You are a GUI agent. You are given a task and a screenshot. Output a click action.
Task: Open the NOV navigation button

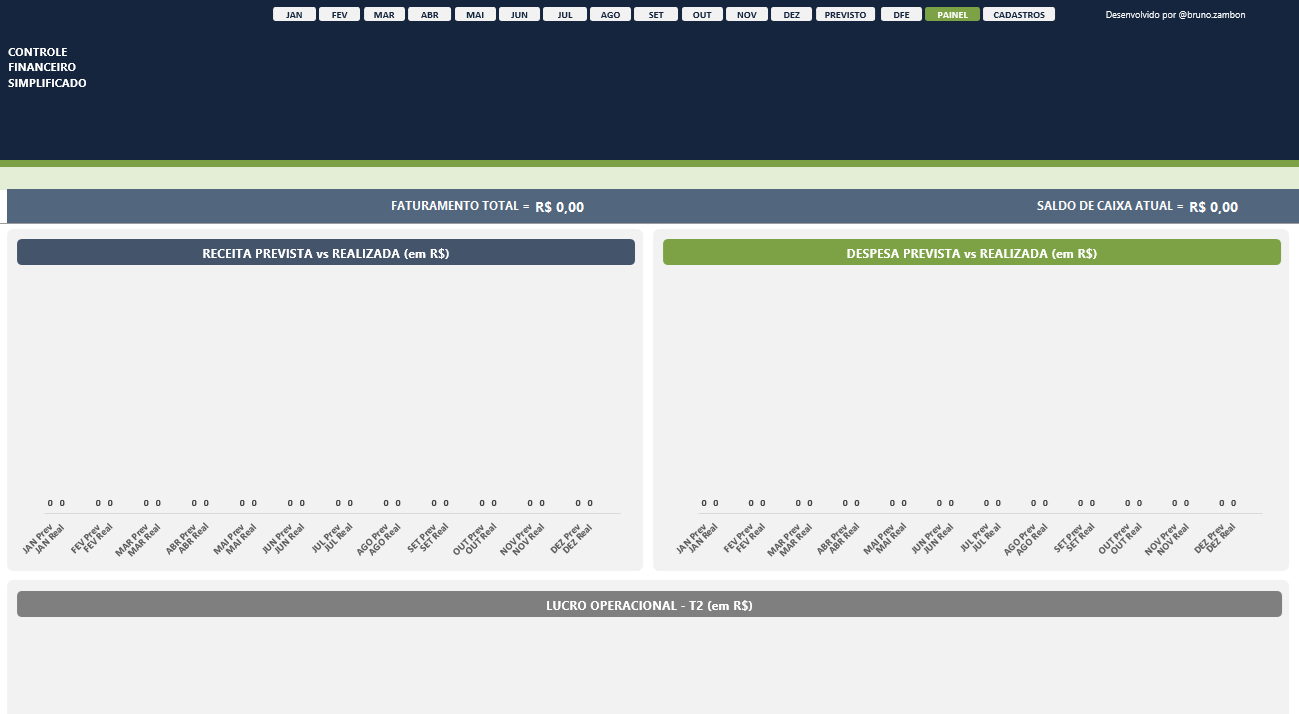(747, 15)
